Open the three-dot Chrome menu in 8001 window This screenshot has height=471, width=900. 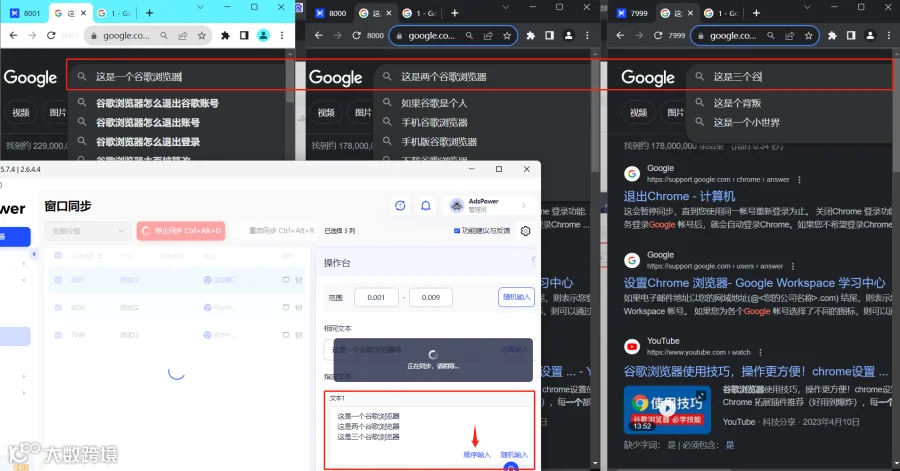tap(282, 36)
